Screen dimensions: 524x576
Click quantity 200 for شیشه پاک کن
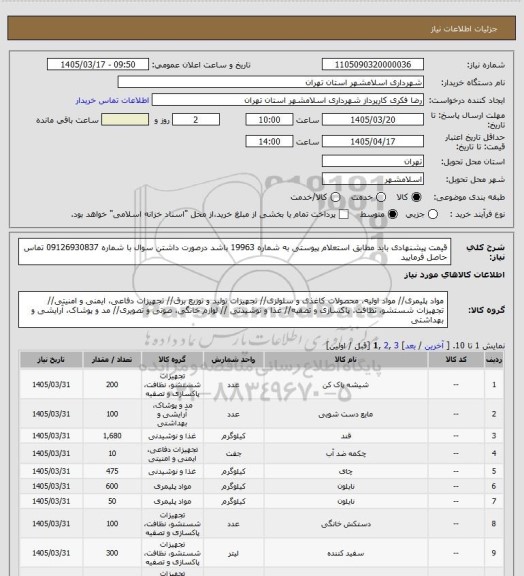point(112,385)
